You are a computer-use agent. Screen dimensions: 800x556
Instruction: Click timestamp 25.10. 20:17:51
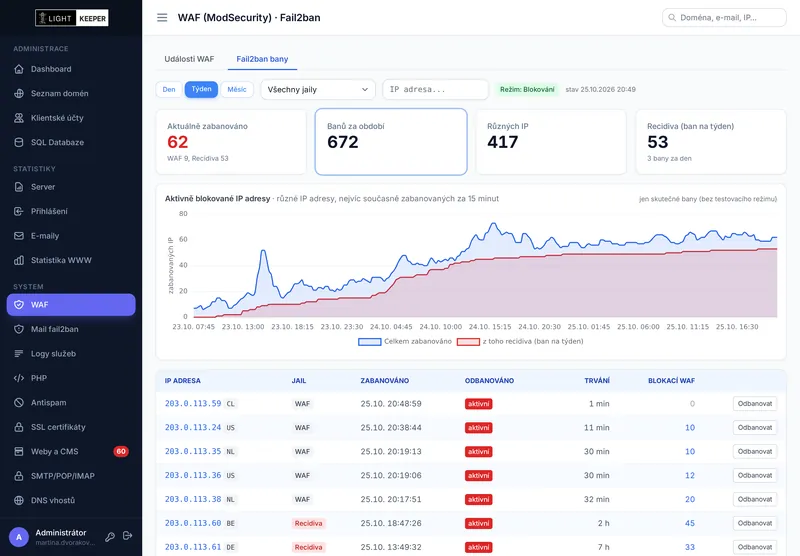tap(391, 499)
